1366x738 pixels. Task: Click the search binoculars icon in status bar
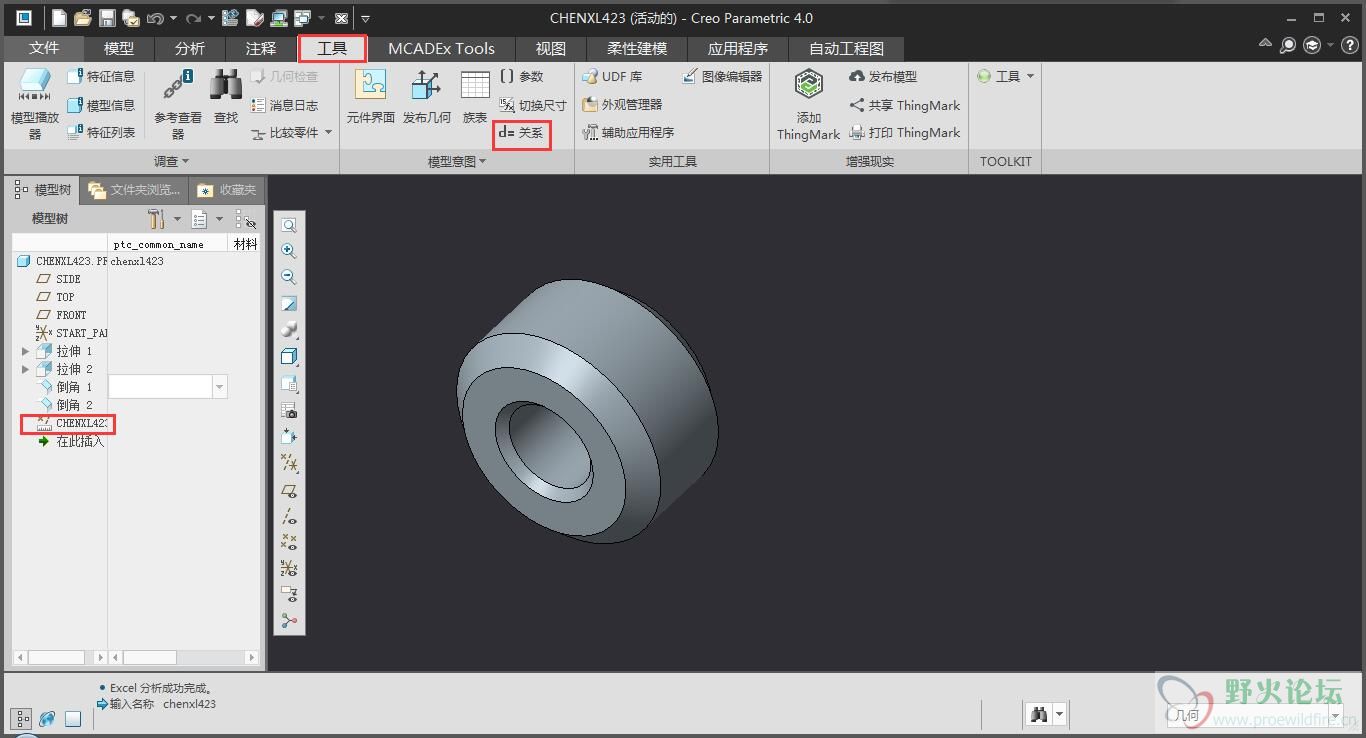click(x=1039, y=714)
